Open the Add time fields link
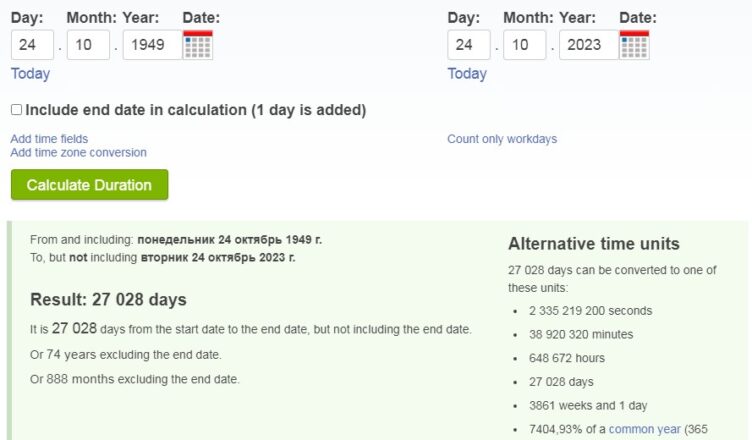 pos(49,139)
